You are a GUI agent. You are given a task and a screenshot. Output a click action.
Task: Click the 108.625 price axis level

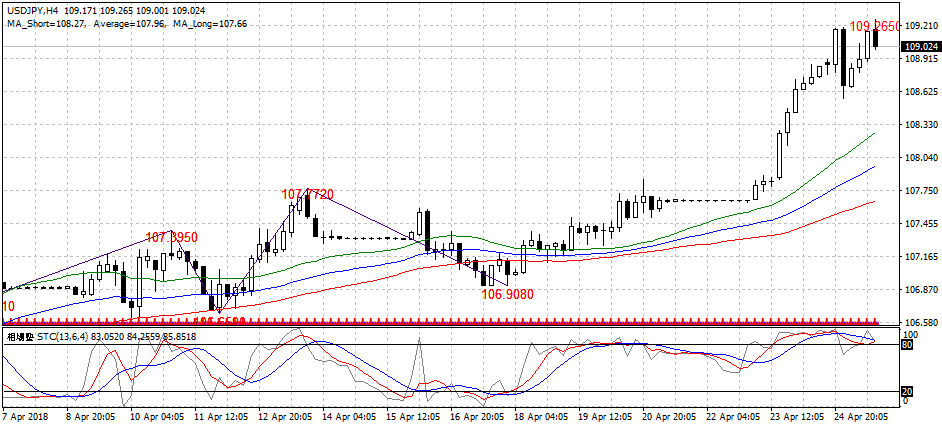[x=920, y=92]
